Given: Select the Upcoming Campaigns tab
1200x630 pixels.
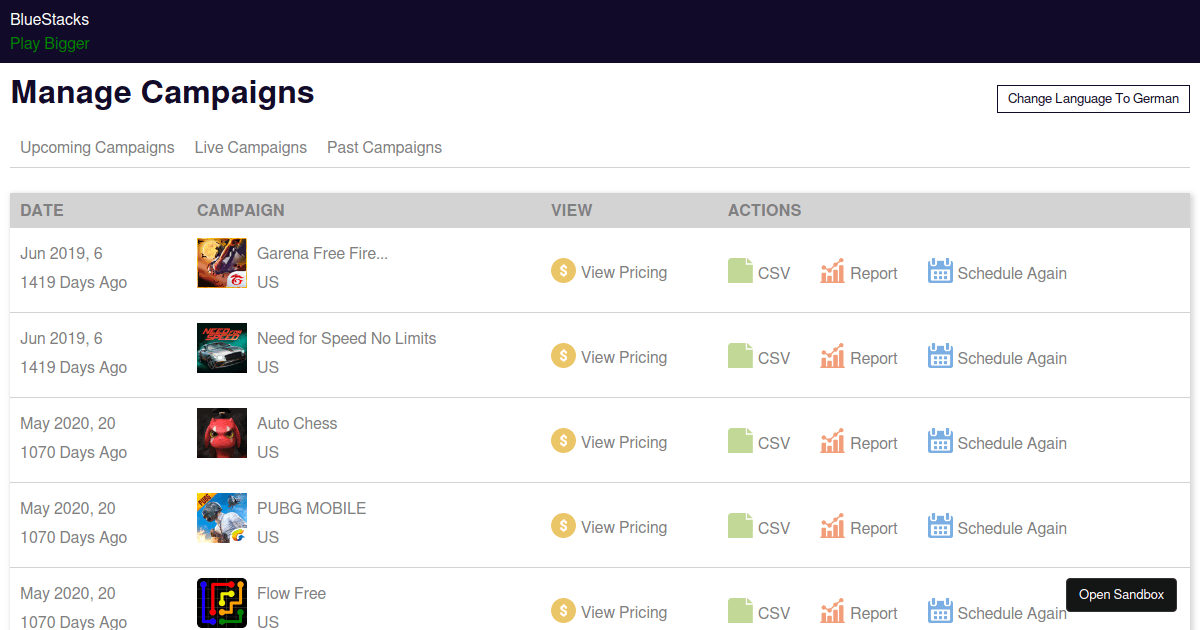Looking at the screenshot, I should 97,147.
